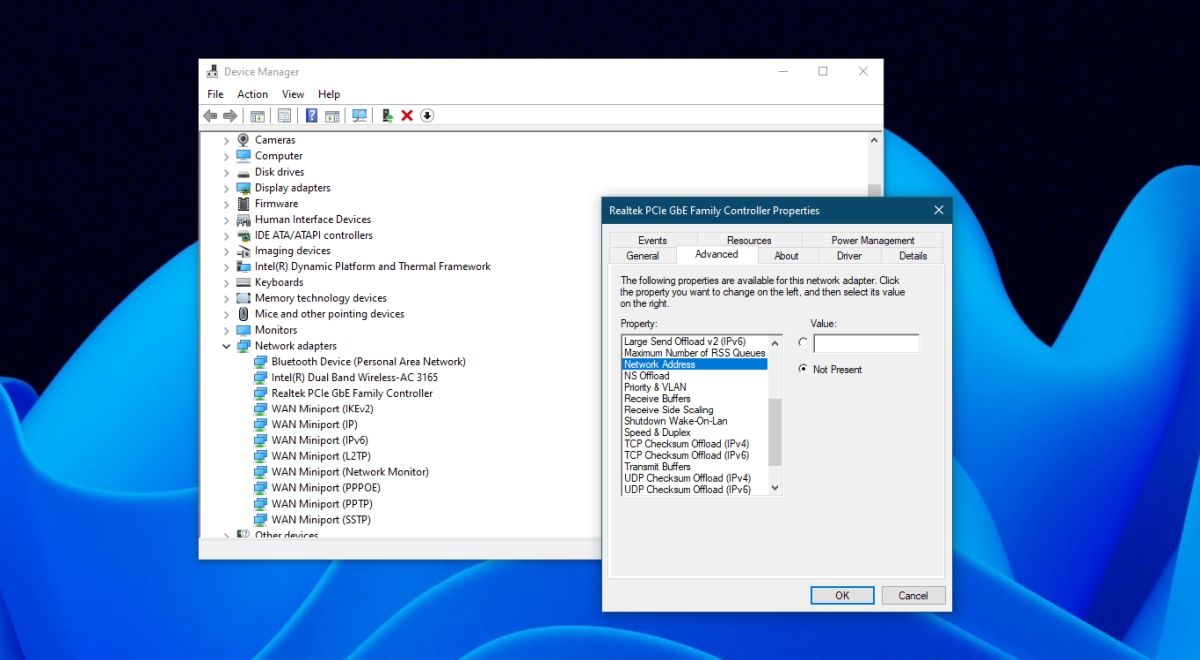Expand the Display adapters category
Viewport: 1200px width, 660px height.
click(x=226, y=188)
